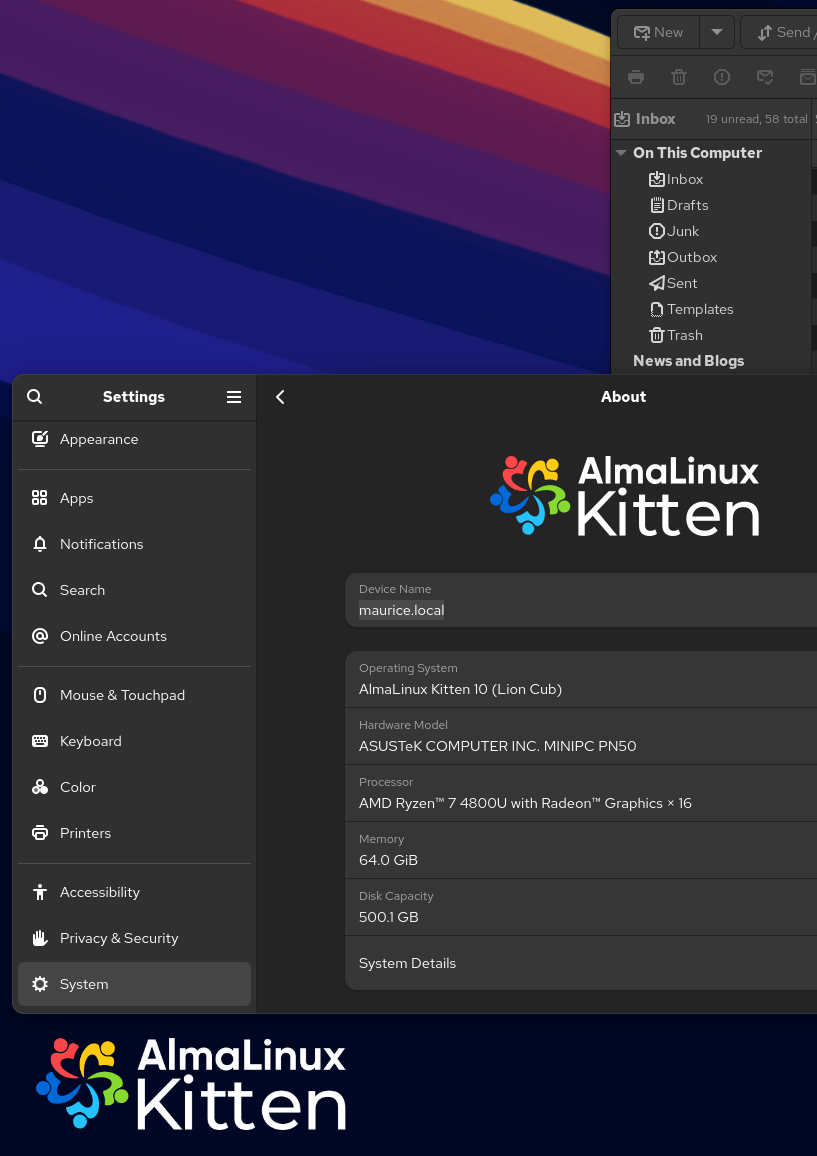The image size is (817, 1156).
Task: Click not-junk envelope icon in mail toolbar
Action: [x=765, y=77]
